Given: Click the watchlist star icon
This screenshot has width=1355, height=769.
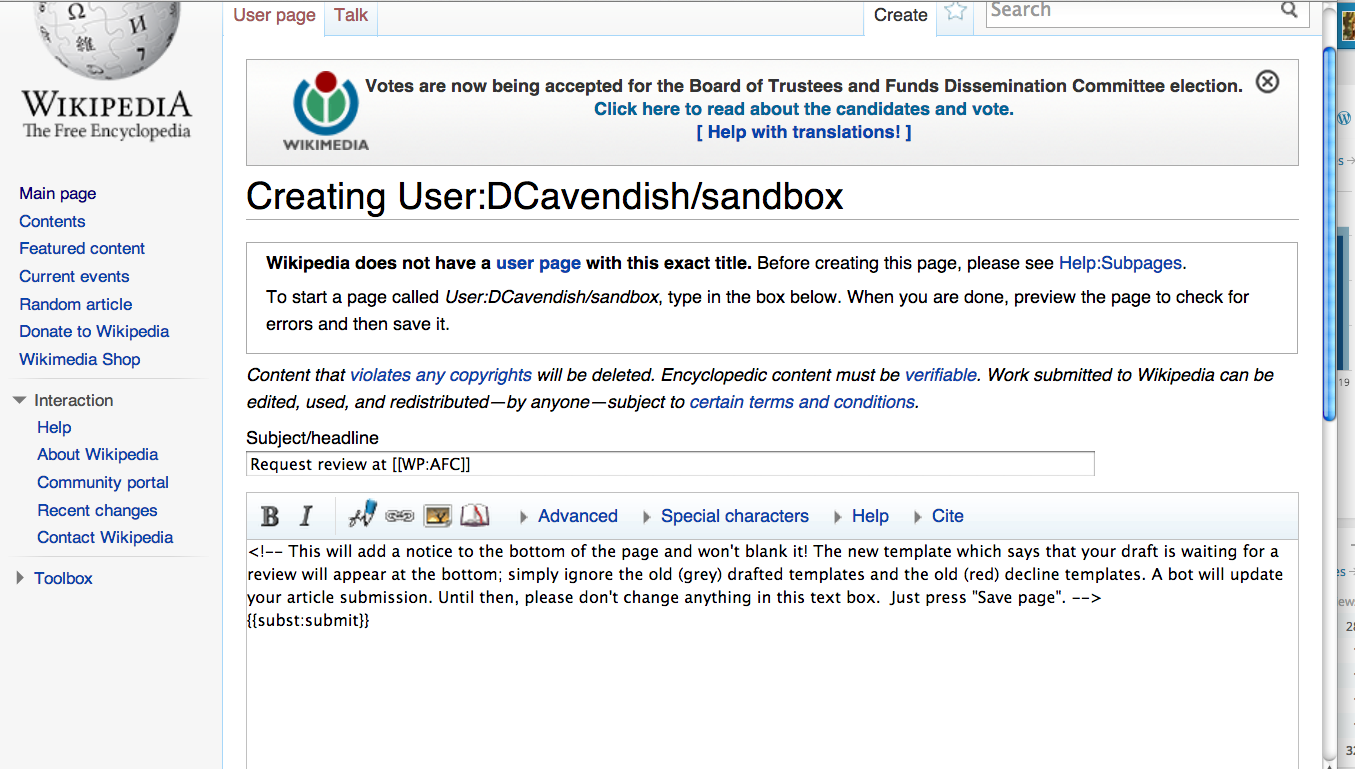Looking at the screenshot, I should point(956,12).
